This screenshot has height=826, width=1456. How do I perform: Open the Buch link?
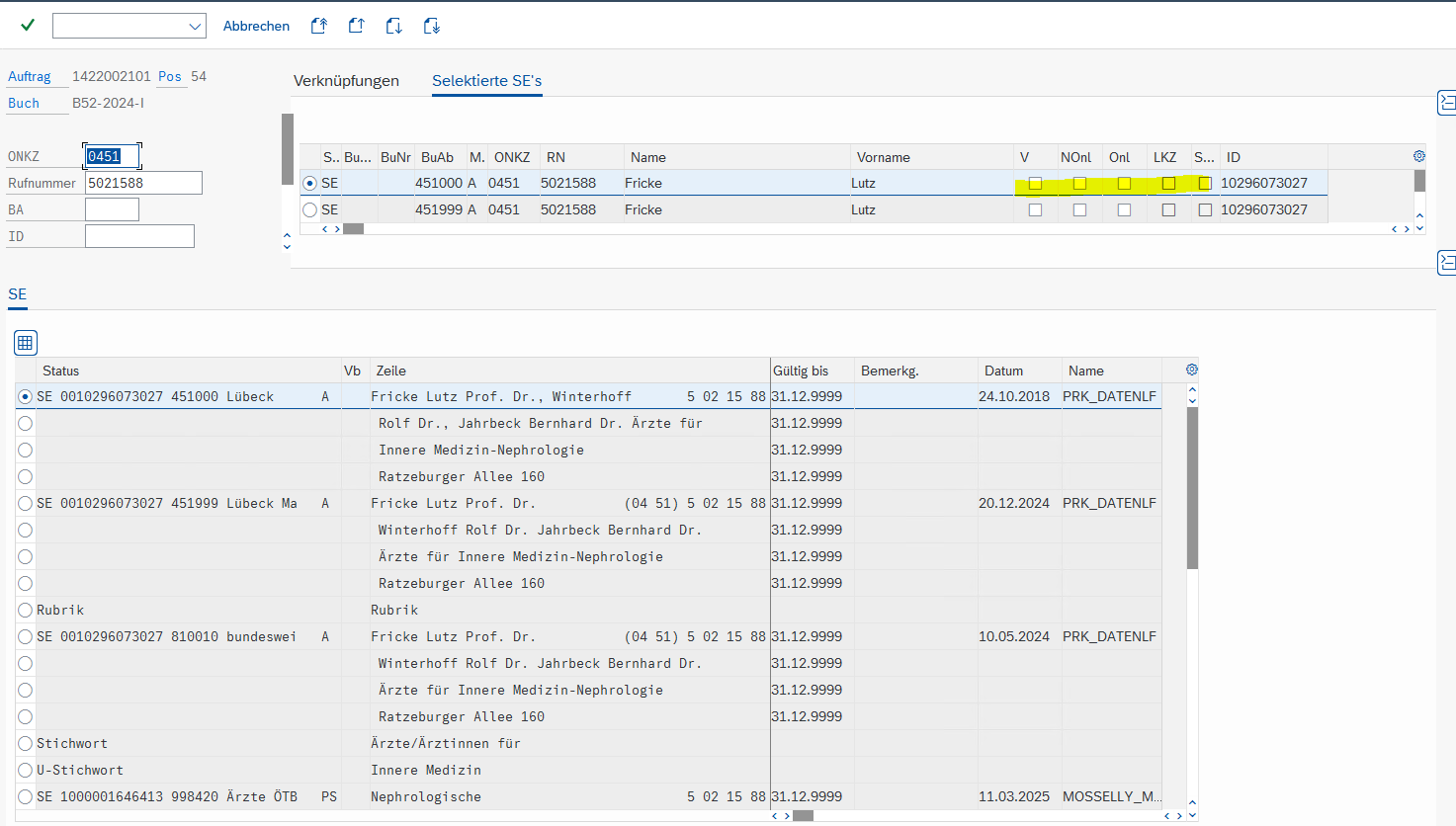pyautogui.click(x=24, y=103)
